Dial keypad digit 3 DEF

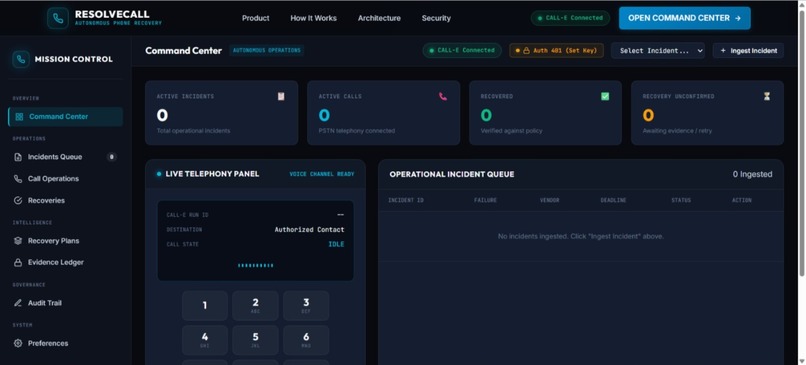coord(306,306)
